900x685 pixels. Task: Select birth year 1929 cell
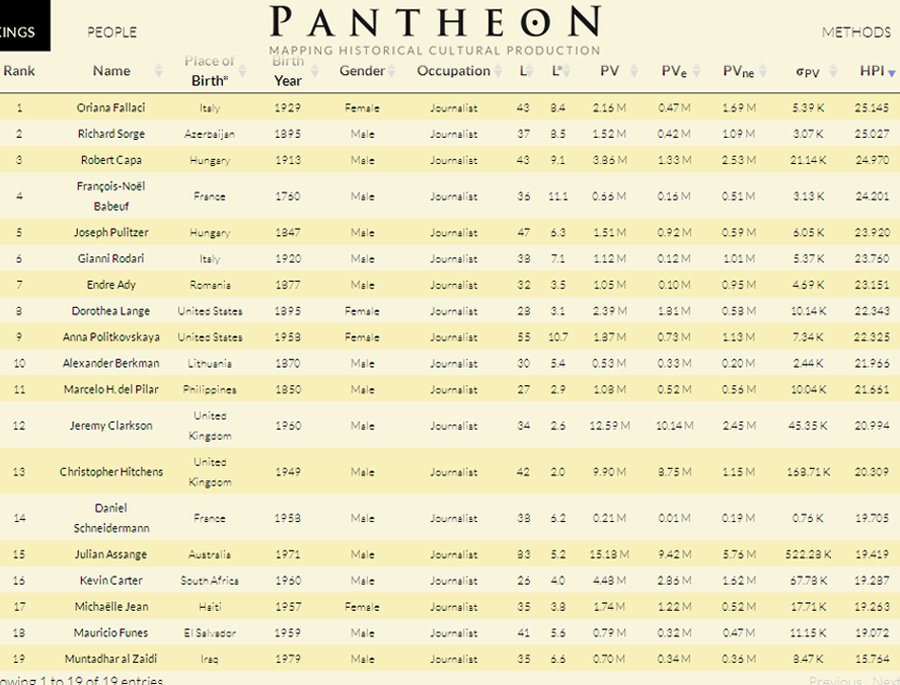click(x=288, y=107)
